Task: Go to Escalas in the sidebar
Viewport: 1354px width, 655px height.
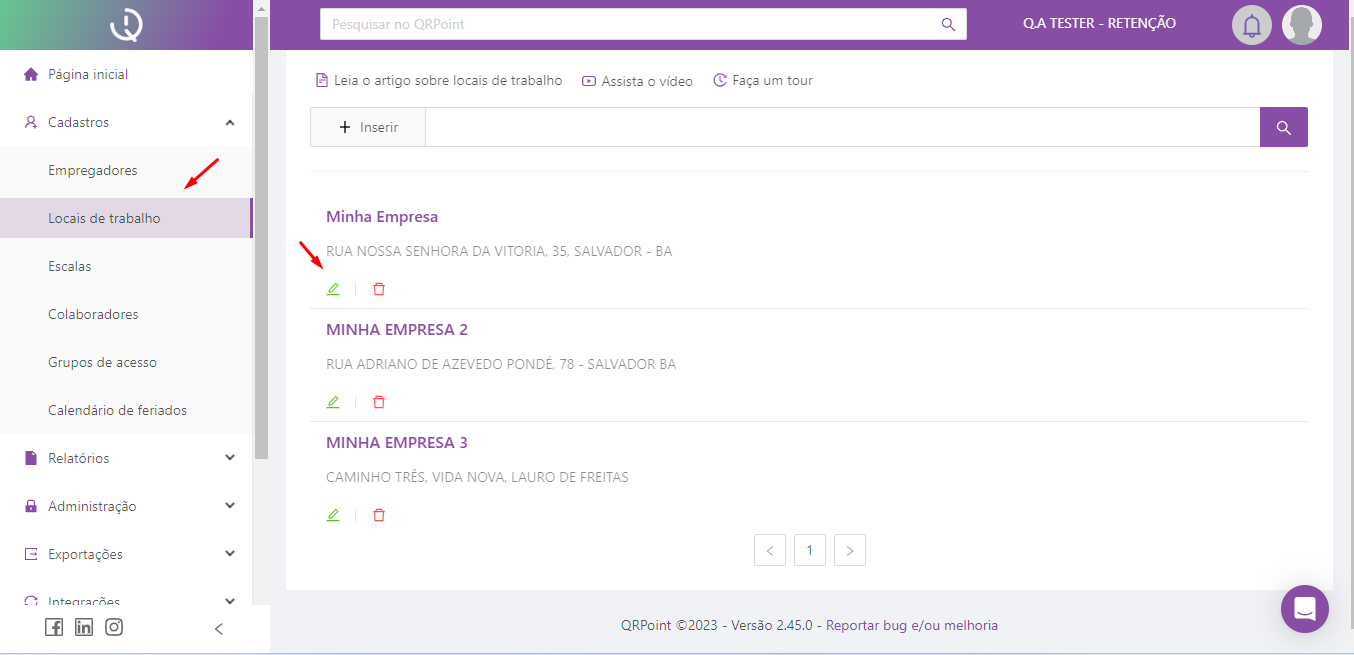Action: 70,266
